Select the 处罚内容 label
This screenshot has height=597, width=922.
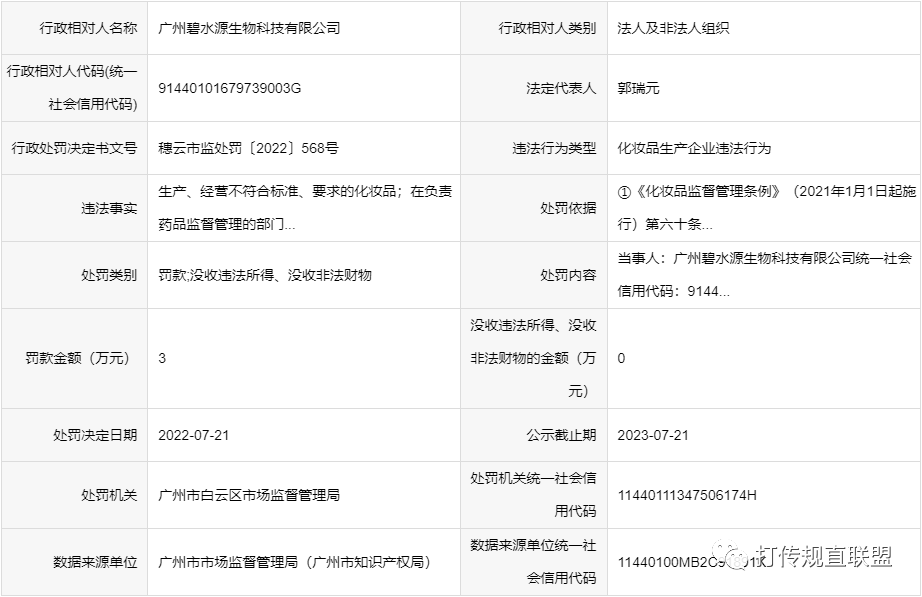click(568, 275)
